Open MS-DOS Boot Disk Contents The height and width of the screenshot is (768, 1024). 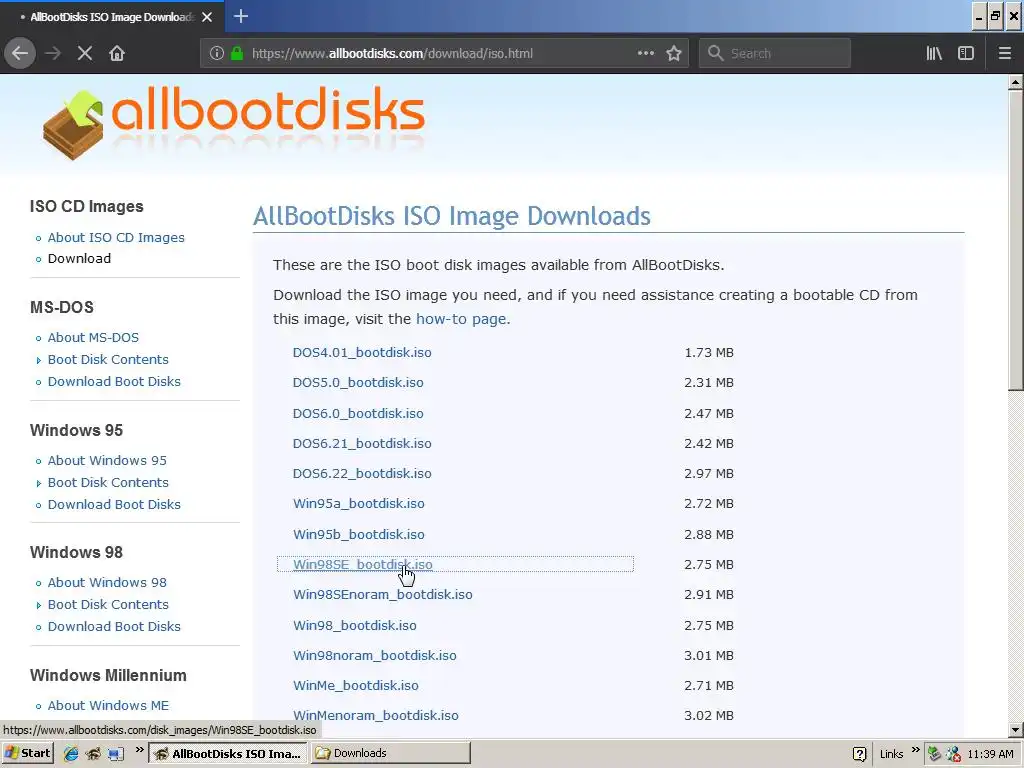[x=108, y=360]
